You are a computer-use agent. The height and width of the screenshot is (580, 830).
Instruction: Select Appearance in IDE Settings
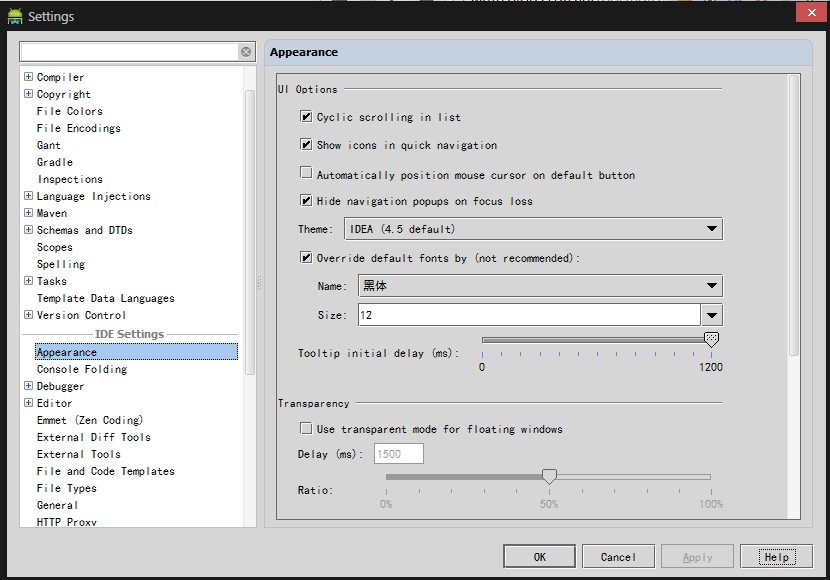[x=137, y=352]
